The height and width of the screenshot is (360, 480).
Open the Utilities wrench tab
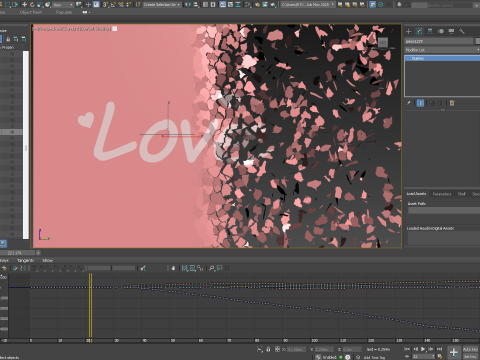click(462, 31)
